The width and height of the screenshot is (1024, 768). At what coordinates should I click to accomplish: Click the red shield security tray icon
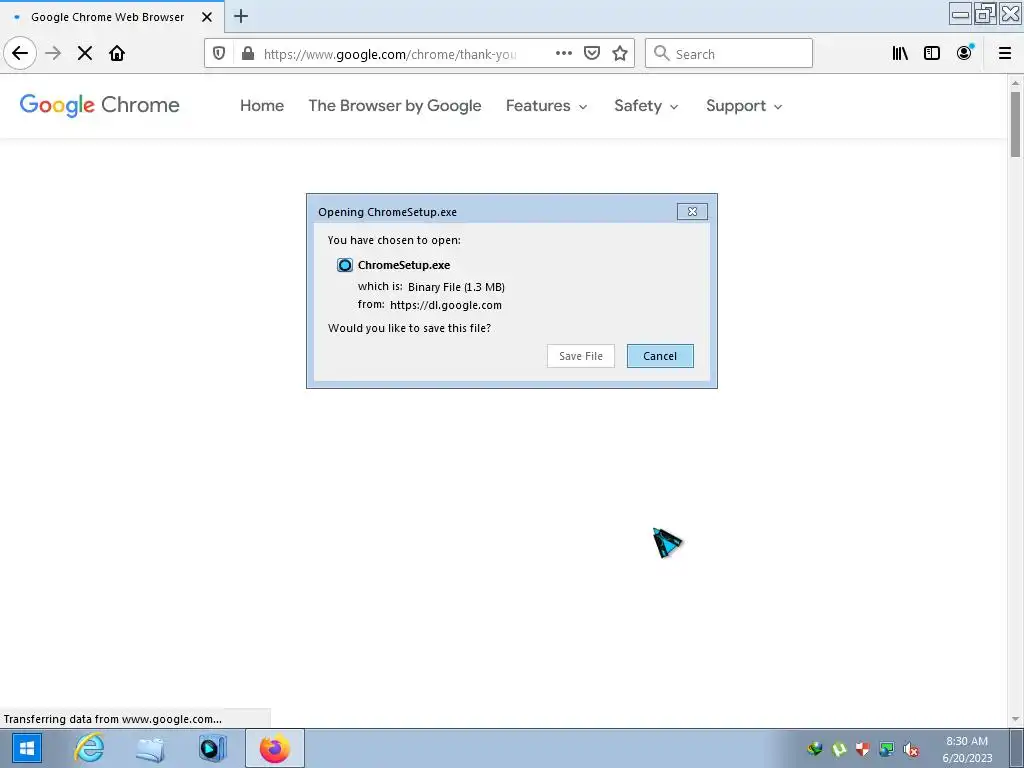[863, 749]
